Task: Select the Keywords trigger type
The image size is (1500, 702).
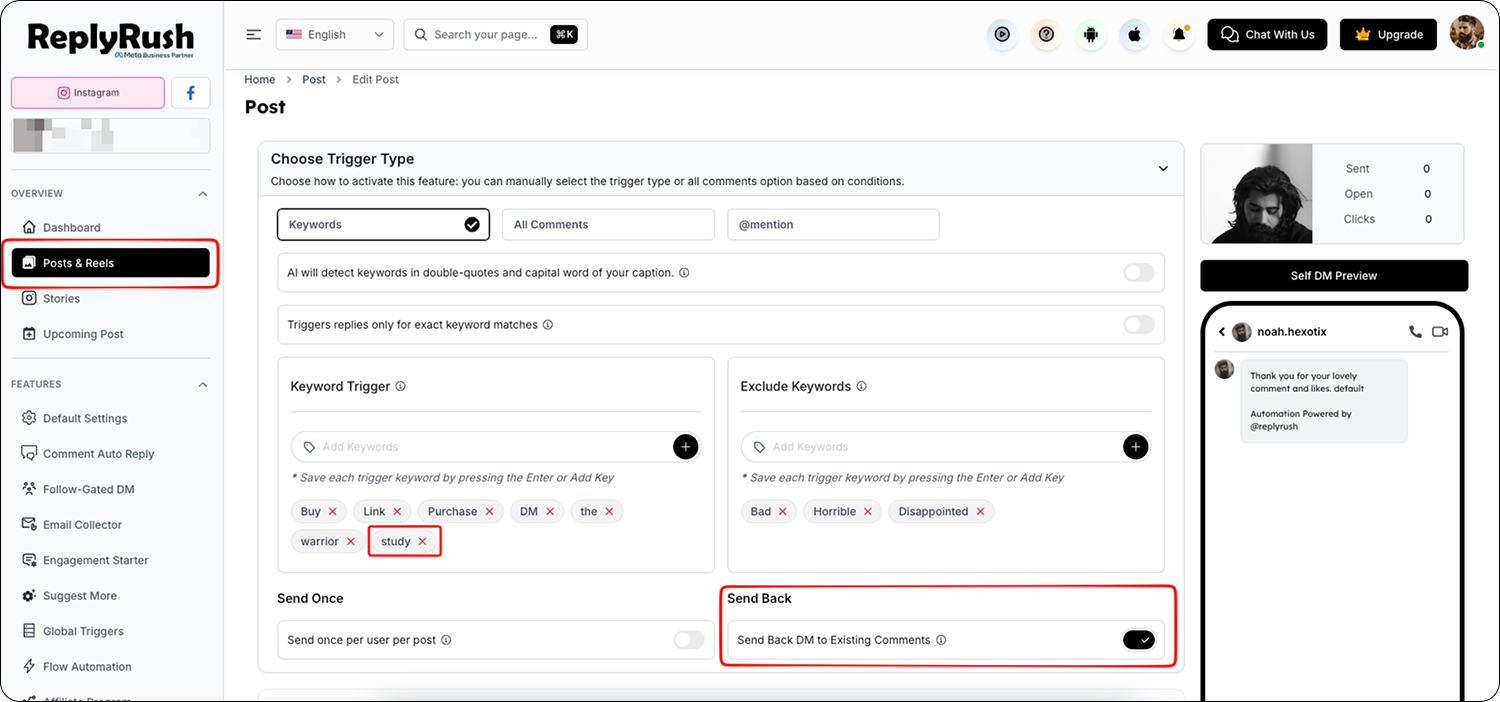Action: (383, 225)
